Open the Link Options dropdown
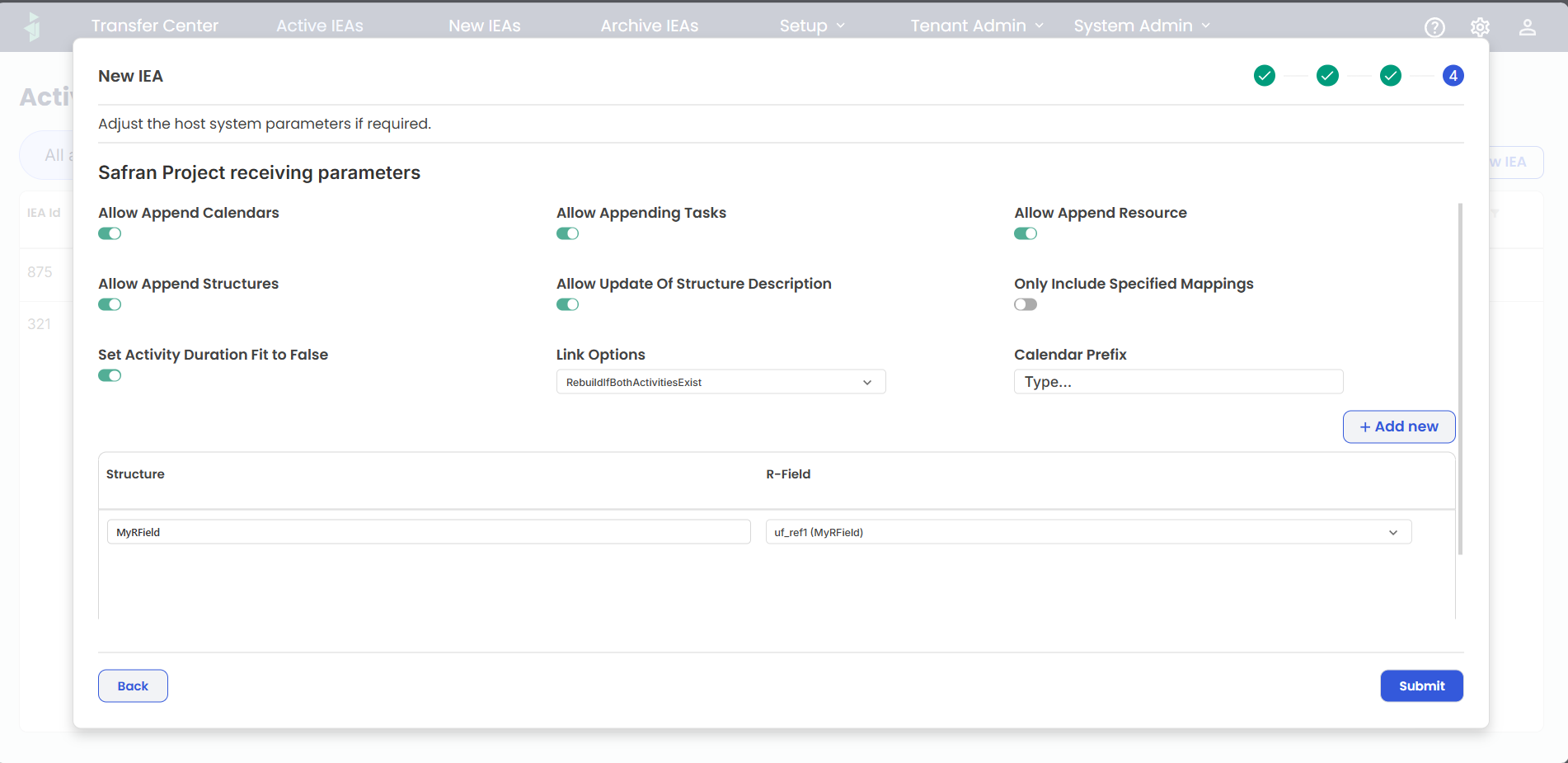Viewport: 1568px width, 763px height. 721,382
